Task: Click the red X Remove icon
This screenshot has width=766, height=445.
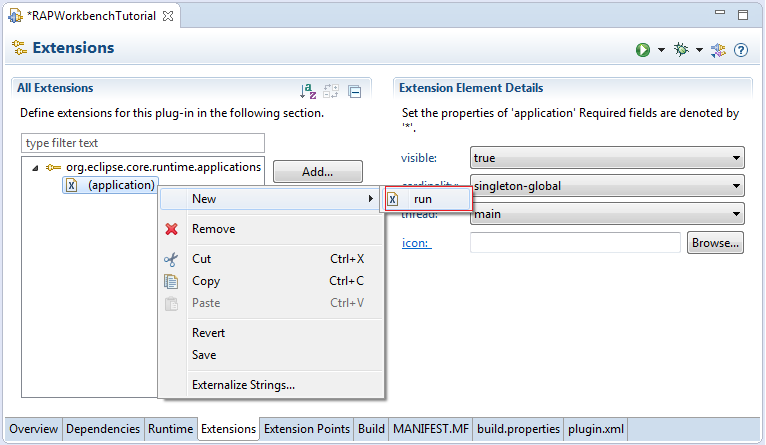Action: pos(171,229)
